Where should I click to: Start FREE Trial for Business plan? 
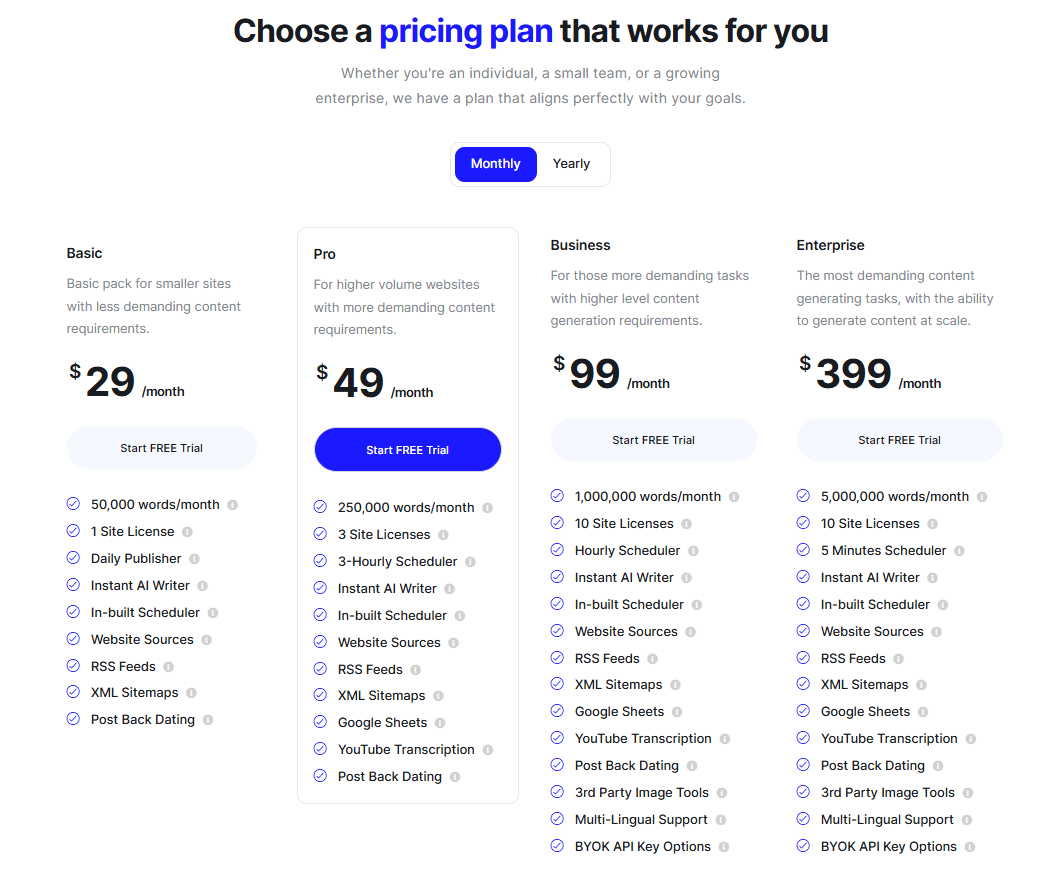tap(653, 440)
